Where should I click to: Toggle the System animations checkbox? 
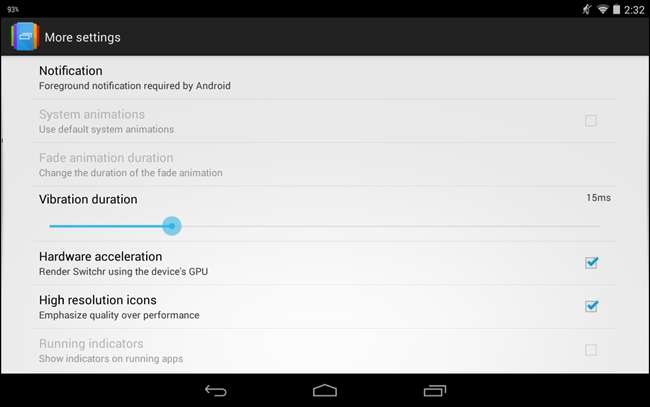[x=591, y=121]
